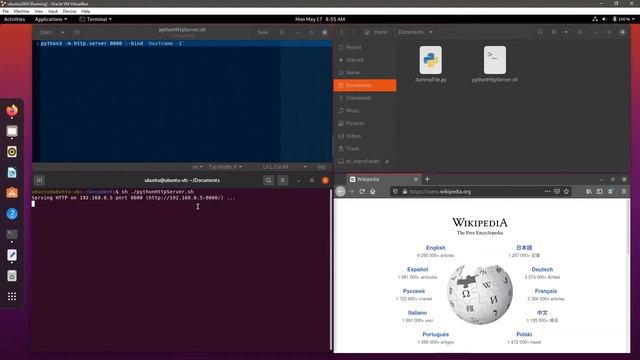Open the gedit cursor position dropdown
This screenshot has width=640, height=360.
pyautogui.click(x=284, y=167)
